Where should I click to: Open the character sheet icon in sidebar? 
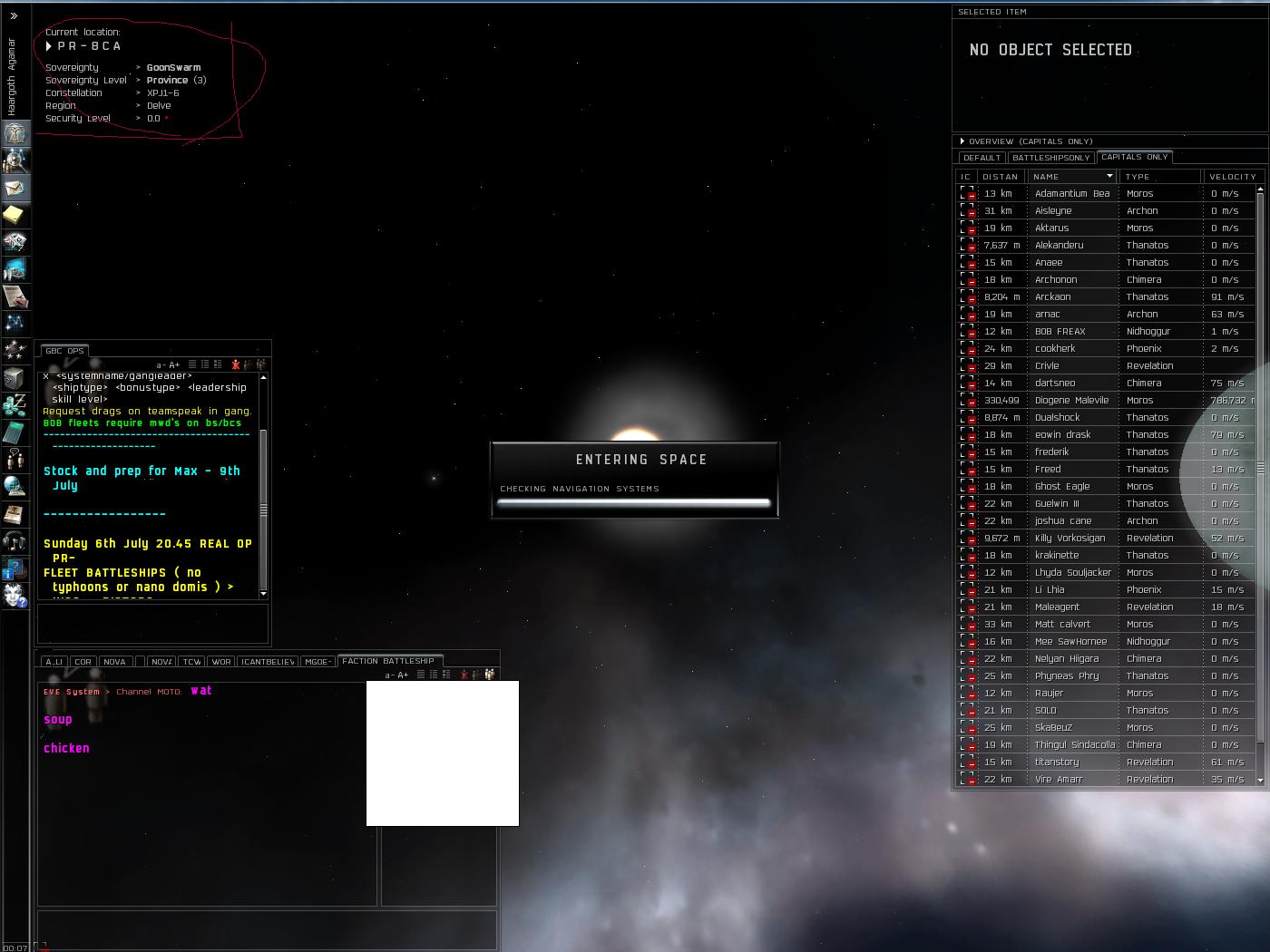(x=15, y=133)
